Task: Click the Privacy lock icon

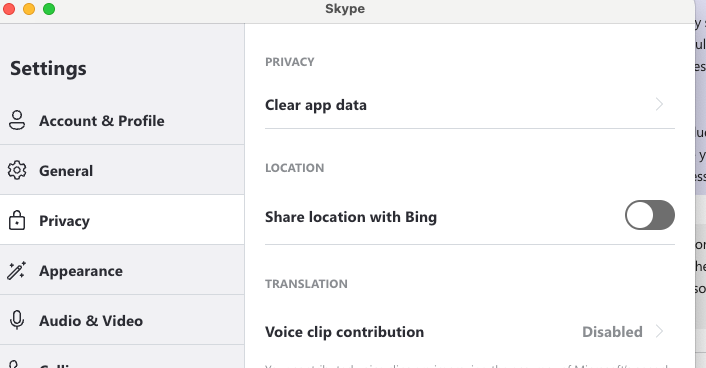Action: 17,220
